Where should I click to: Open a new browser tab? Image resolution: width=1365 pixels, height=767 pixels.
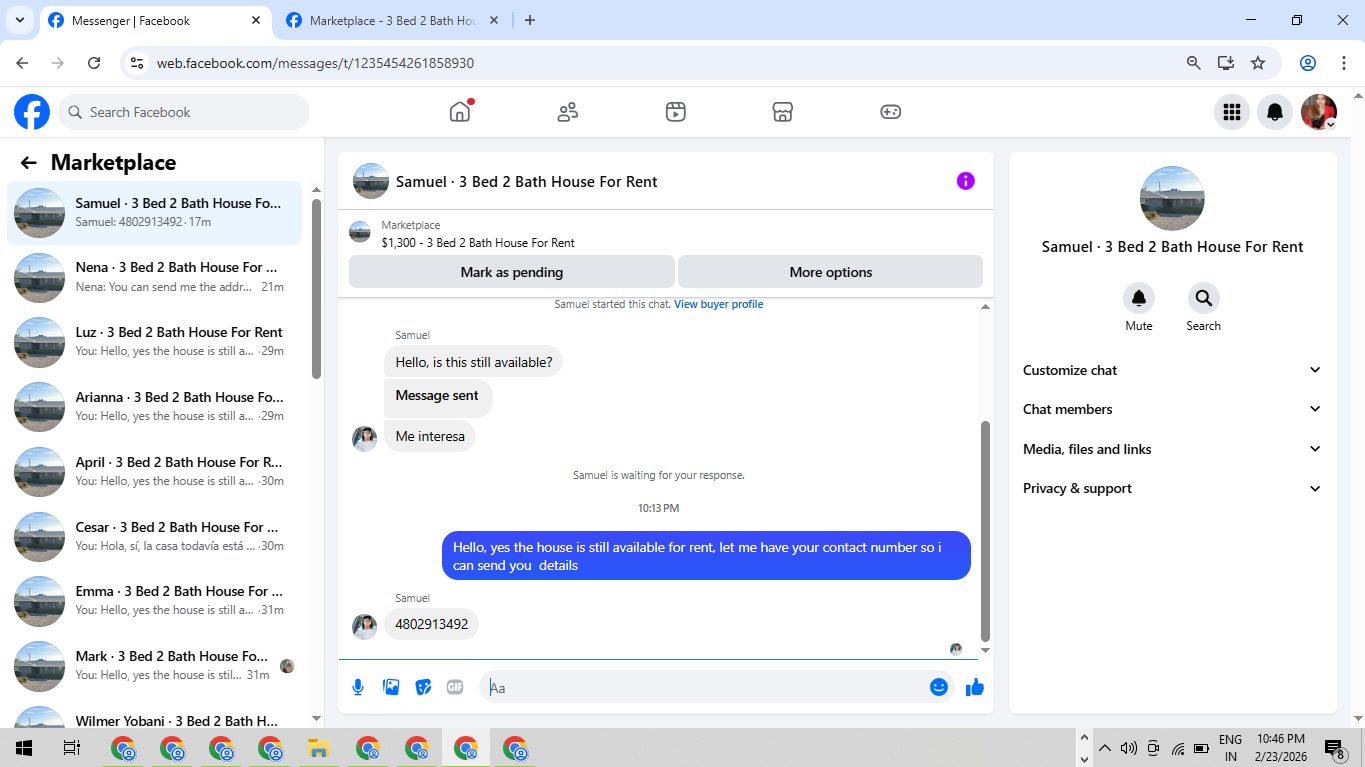coord(530,20)
